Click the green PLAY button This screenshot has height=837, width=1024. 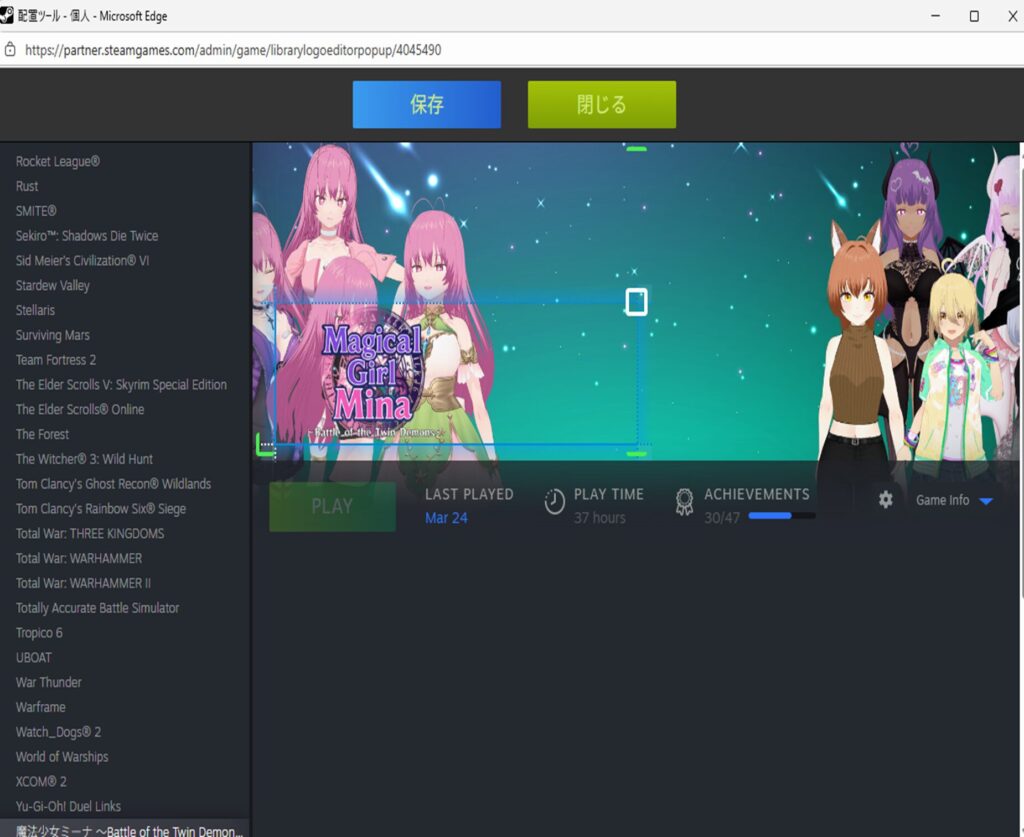(332, 506)
